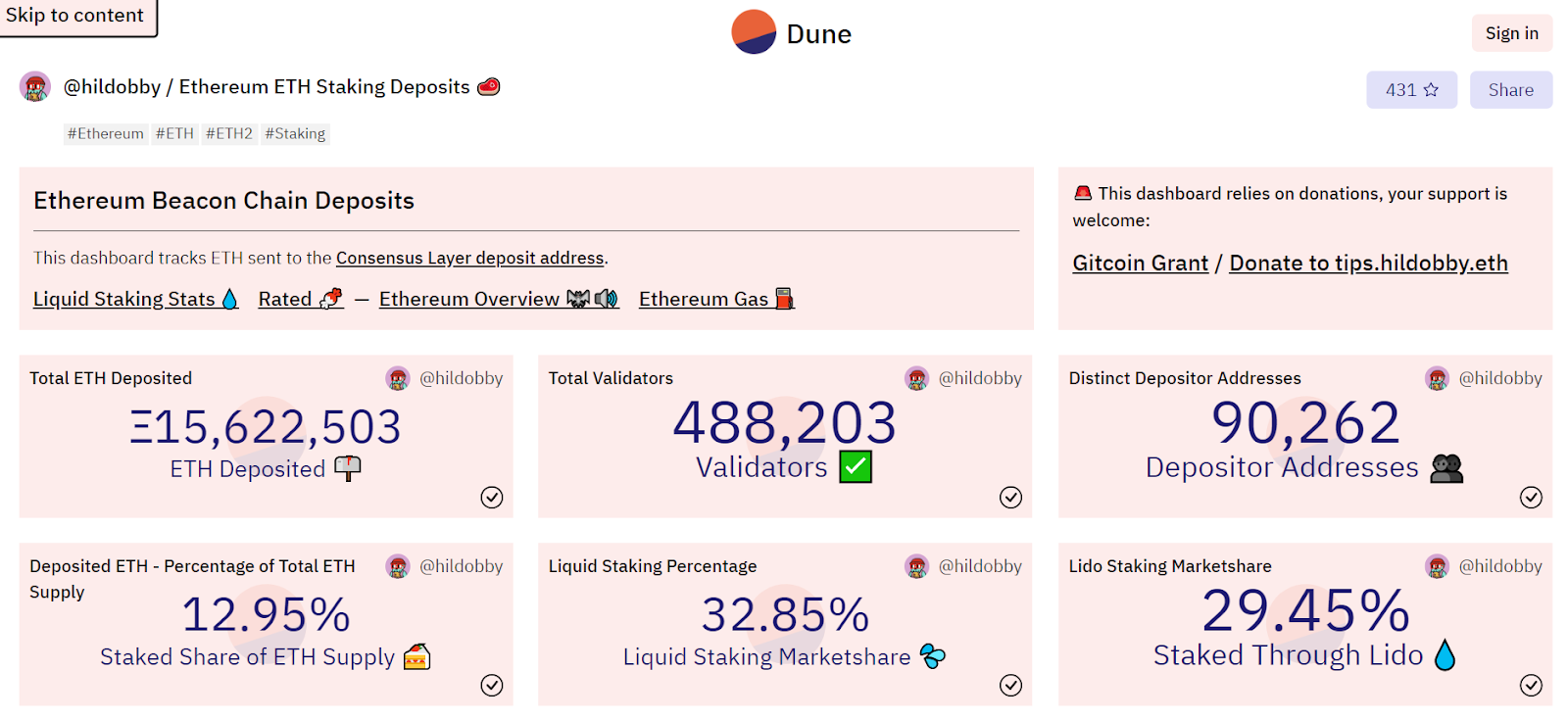The width and height of the screenshot is (1568, 720).
Task: Open Ethereum Overview link
Action: 500,299
